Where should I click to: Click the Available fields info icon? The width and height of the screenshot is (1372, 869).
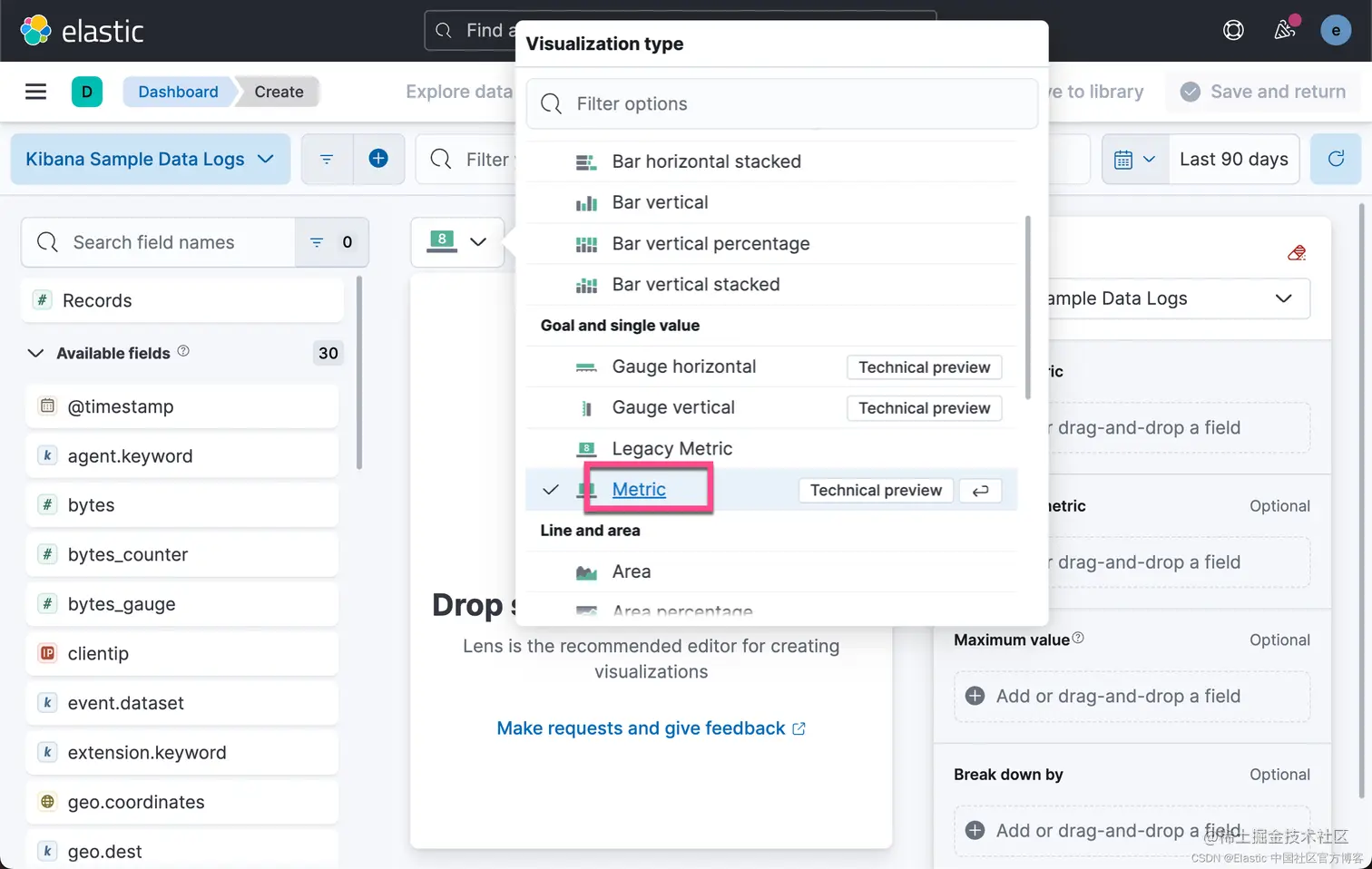(x=183, y=351)
